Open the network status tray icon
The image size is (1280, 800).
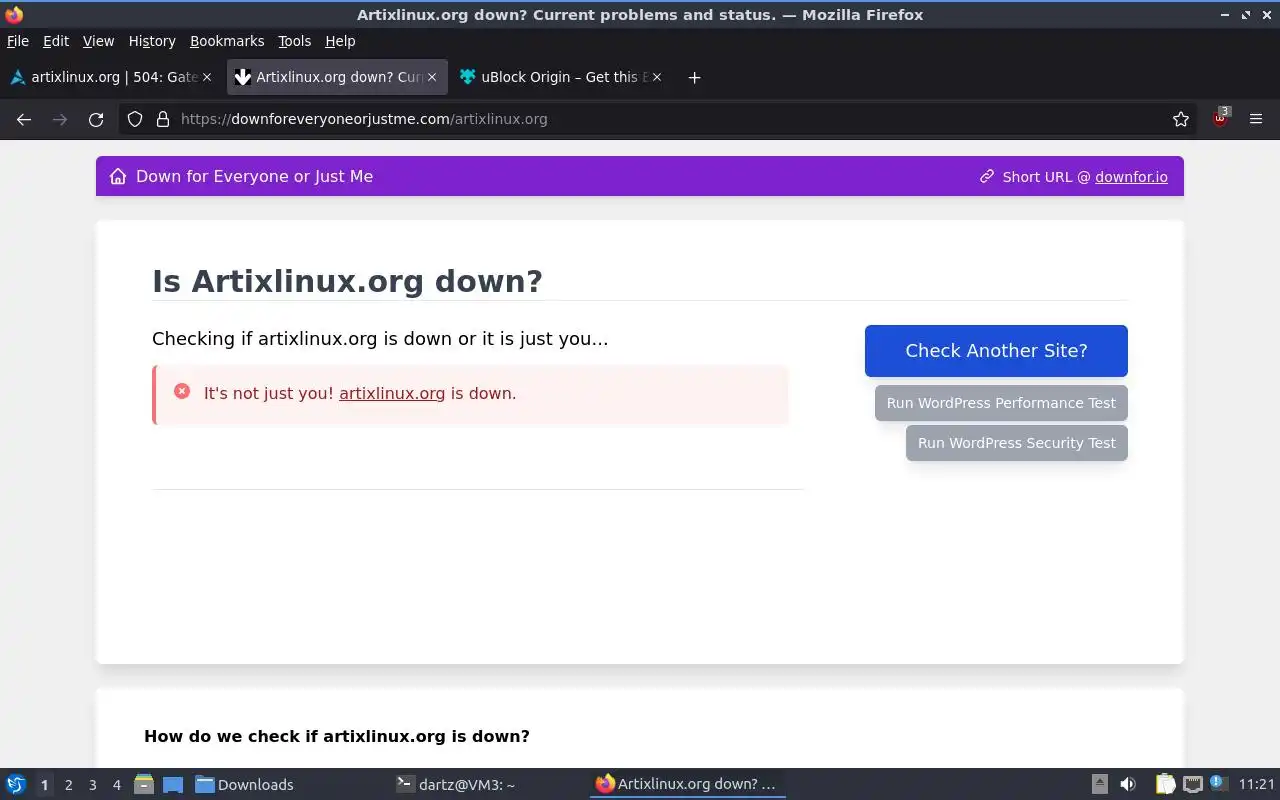(x=1192, y=784)
